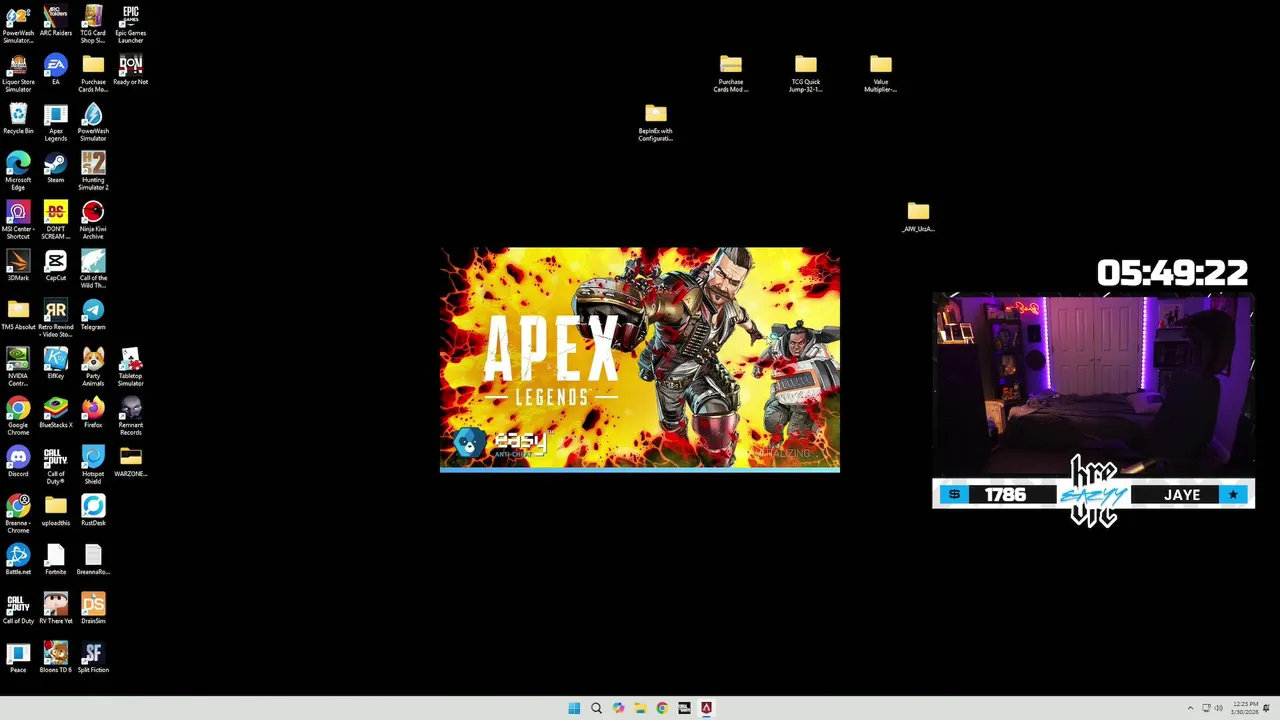The width and height of the screenshot is (1280, 720).
Task: Click the Apex Legends splash screen image
Action: coord(640,359)
